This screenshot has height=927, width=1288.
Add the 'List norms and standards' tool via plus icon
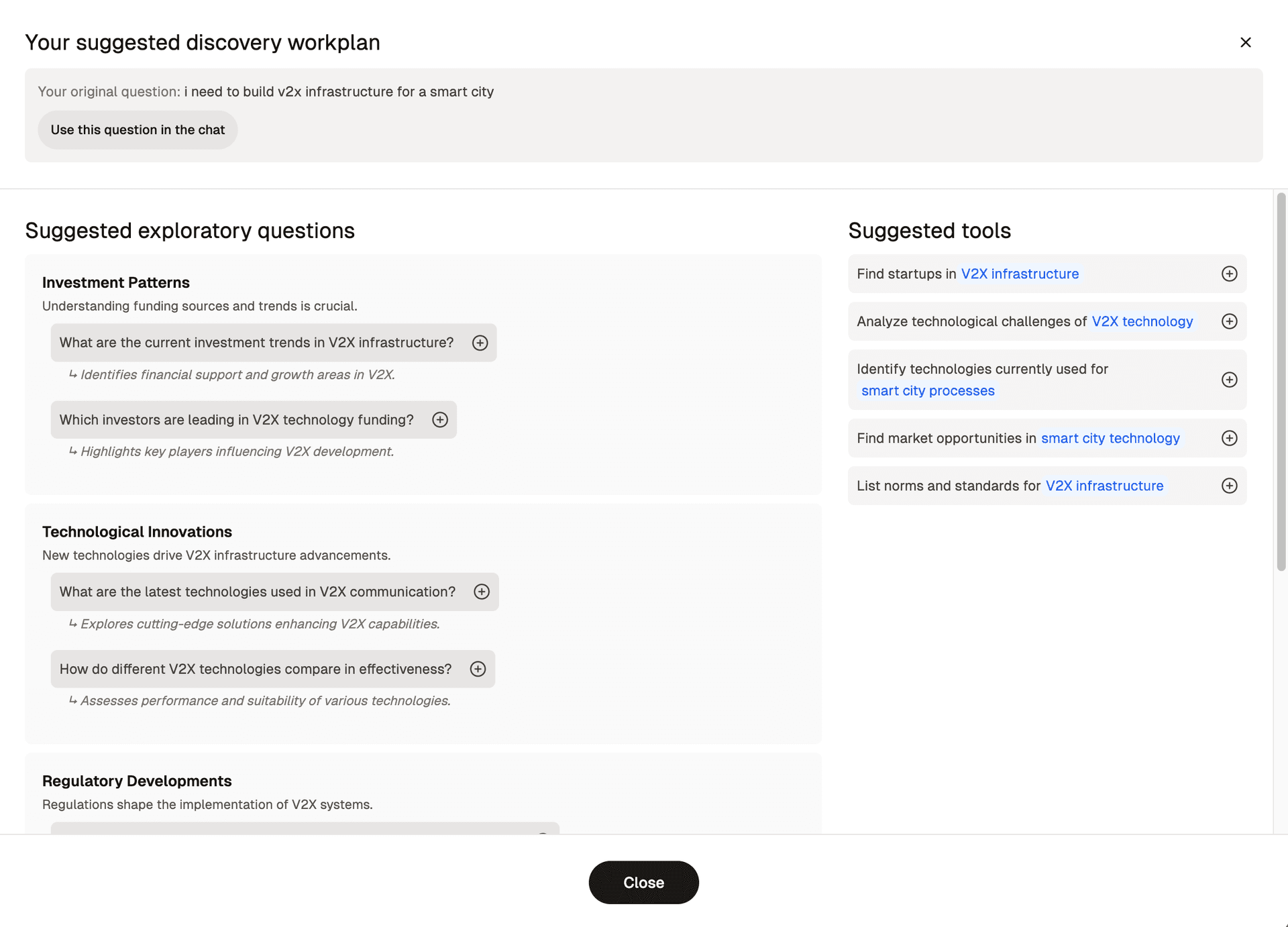click(x=1229, y=486)
